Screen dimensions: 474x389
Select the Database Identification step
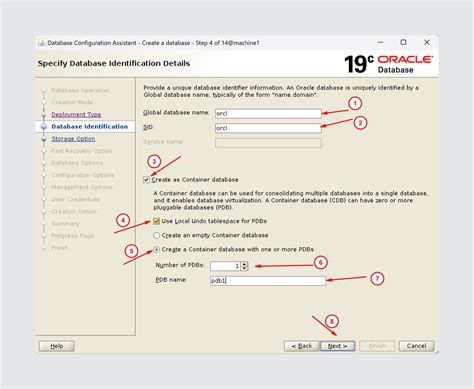90,126
